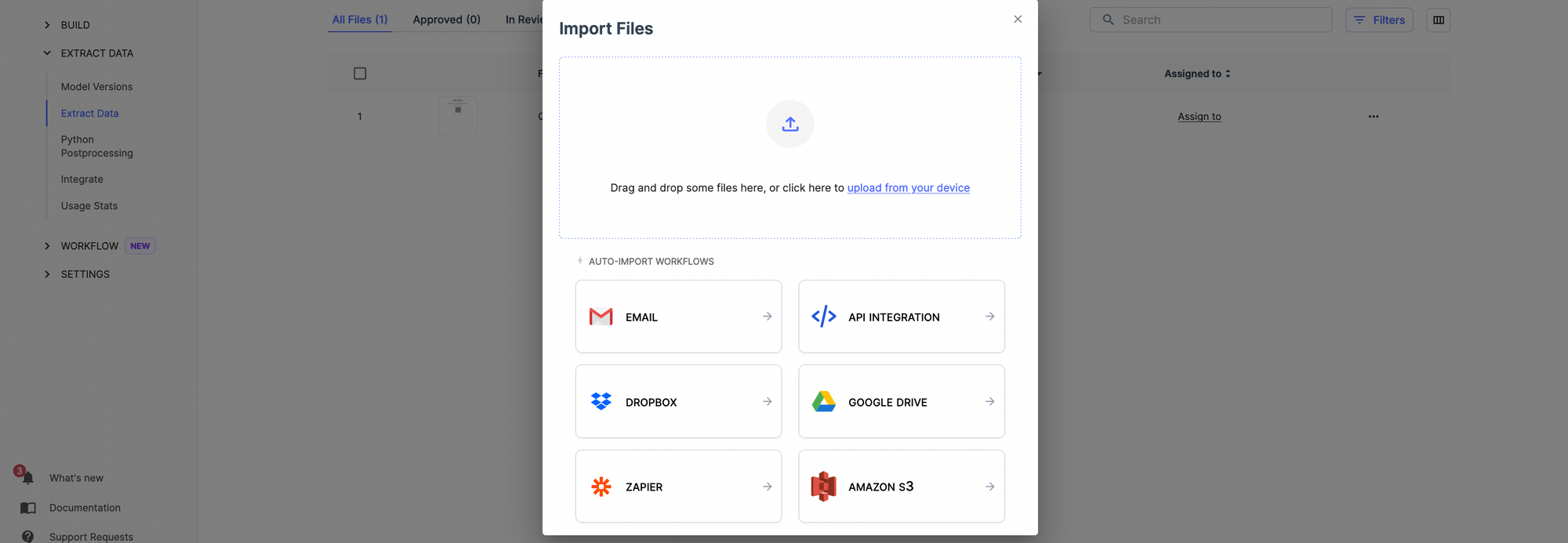1568x543 pixels.
Task: Click the upload arrow icon in drop zone
Action: pos(789,124)
